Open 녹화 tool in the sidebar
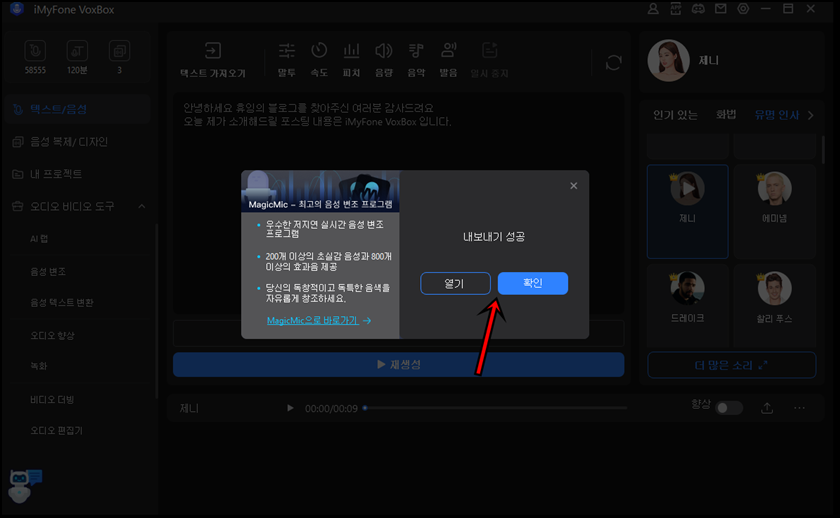Screen dimensions: 840x518 coord(39,366)
